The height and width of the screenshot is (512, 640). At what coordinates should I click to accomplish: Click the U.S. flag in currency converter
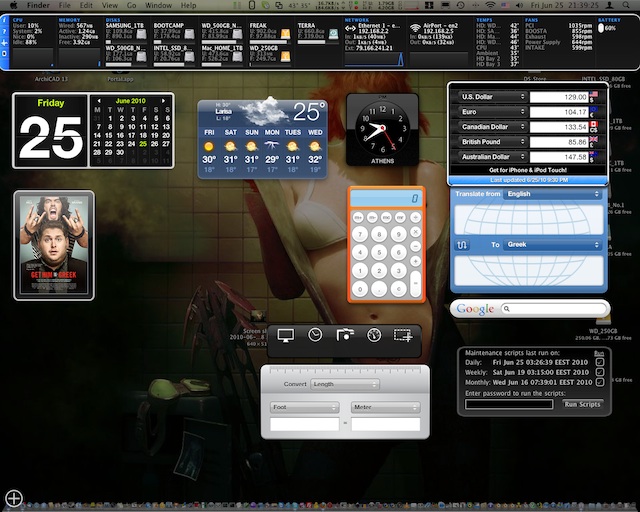tap(594, 95)
